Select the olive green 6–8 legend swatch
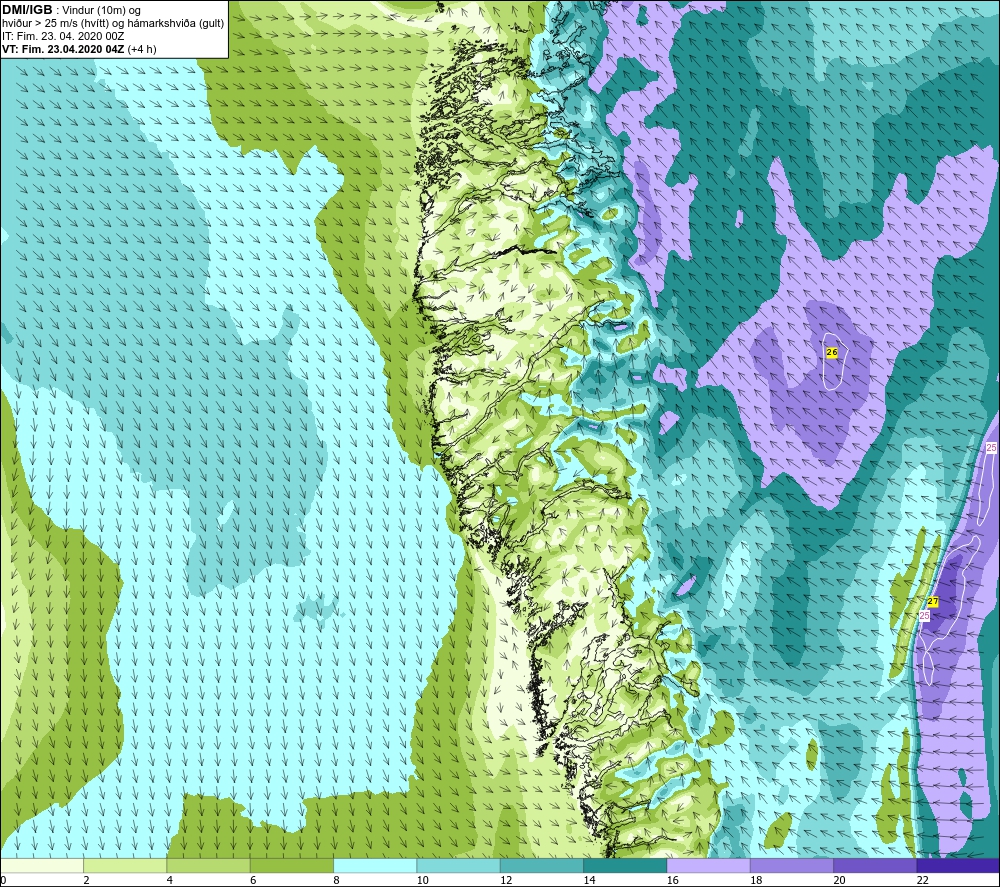Screen dimensions: 1000x887 tap(291, 865)
